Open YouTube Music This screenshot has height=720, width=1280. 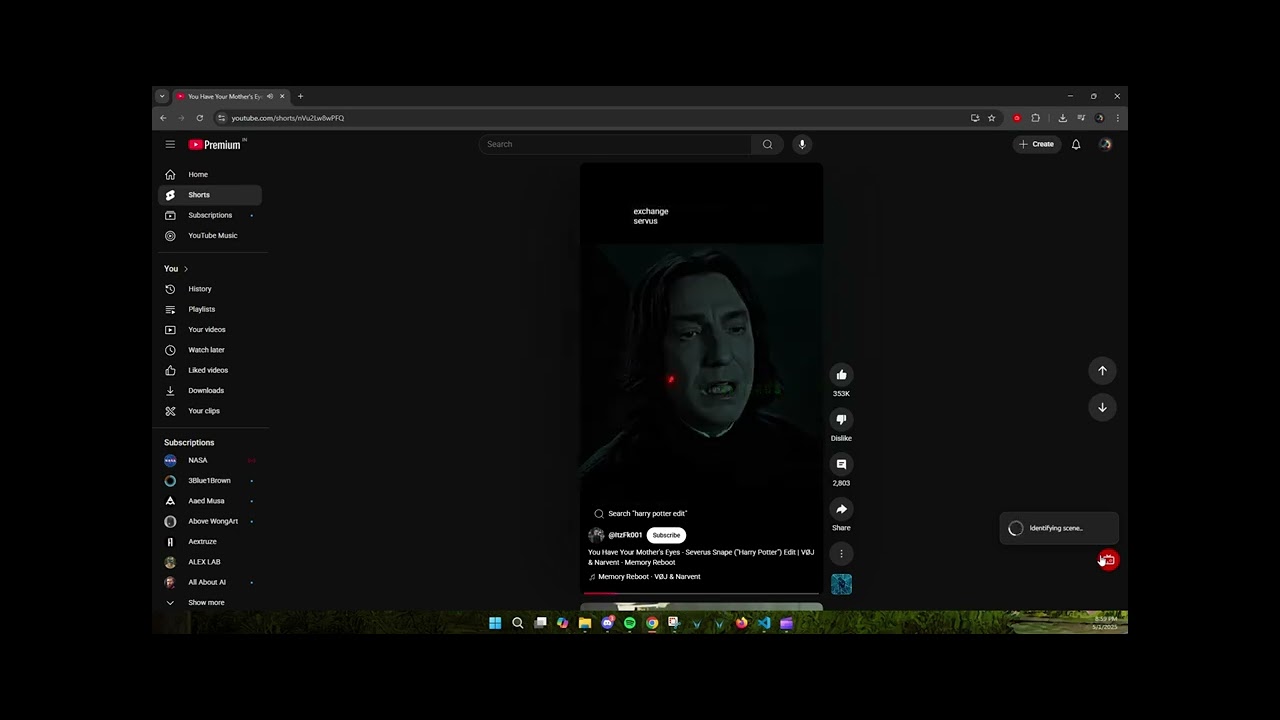(x=210, y=236)
